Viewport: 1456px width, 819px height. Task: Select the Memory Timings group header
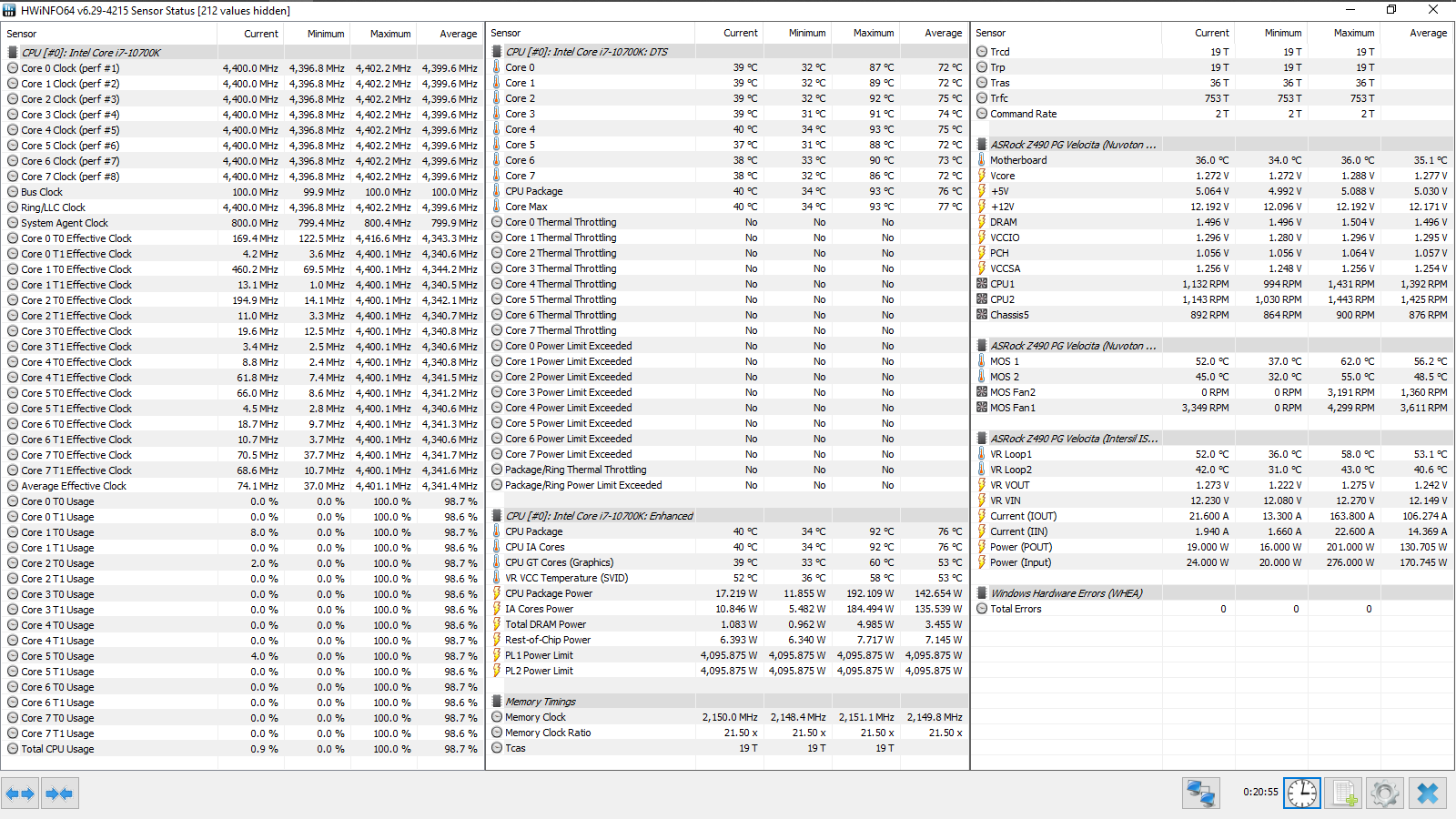coord(727,702)
